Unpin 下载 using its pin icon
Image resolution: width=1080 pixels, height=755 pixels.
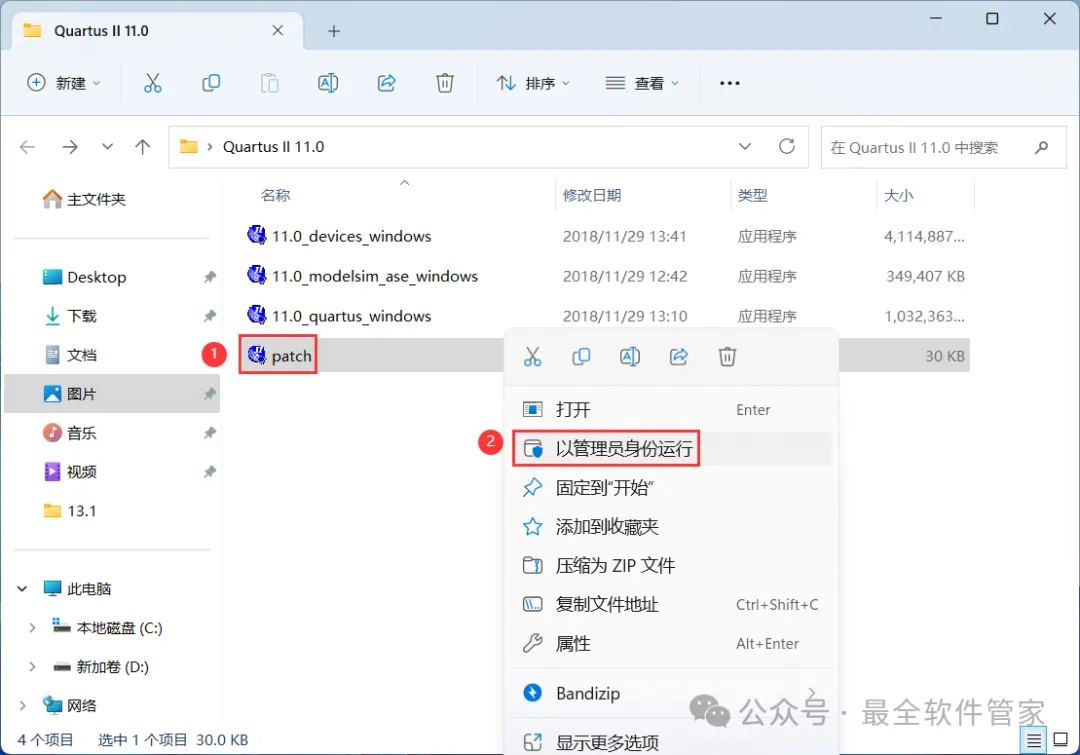click(x=209, y=316)
